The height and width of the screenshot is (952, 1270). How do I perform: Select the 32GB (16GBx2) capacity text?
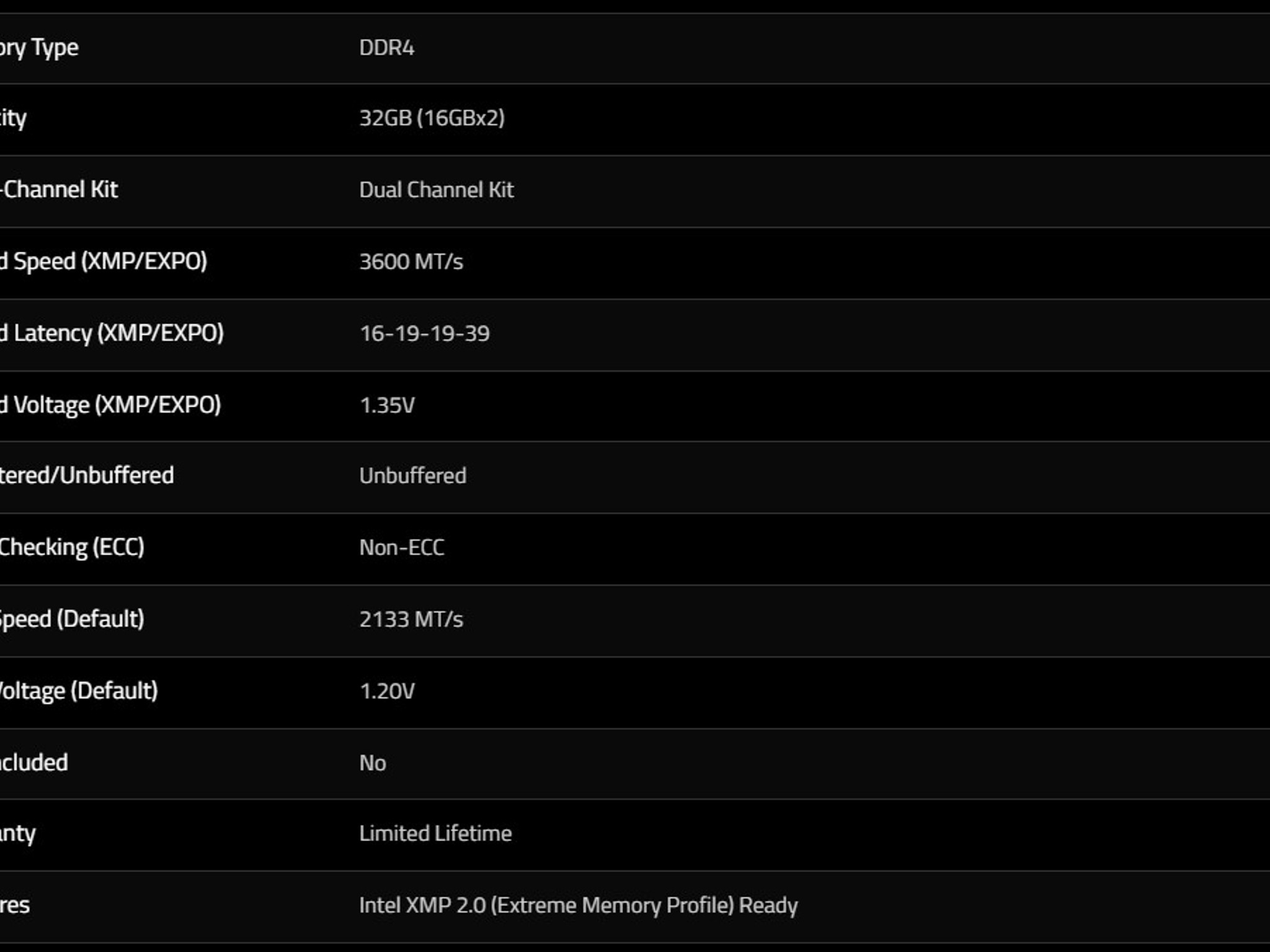click(432, 118)
